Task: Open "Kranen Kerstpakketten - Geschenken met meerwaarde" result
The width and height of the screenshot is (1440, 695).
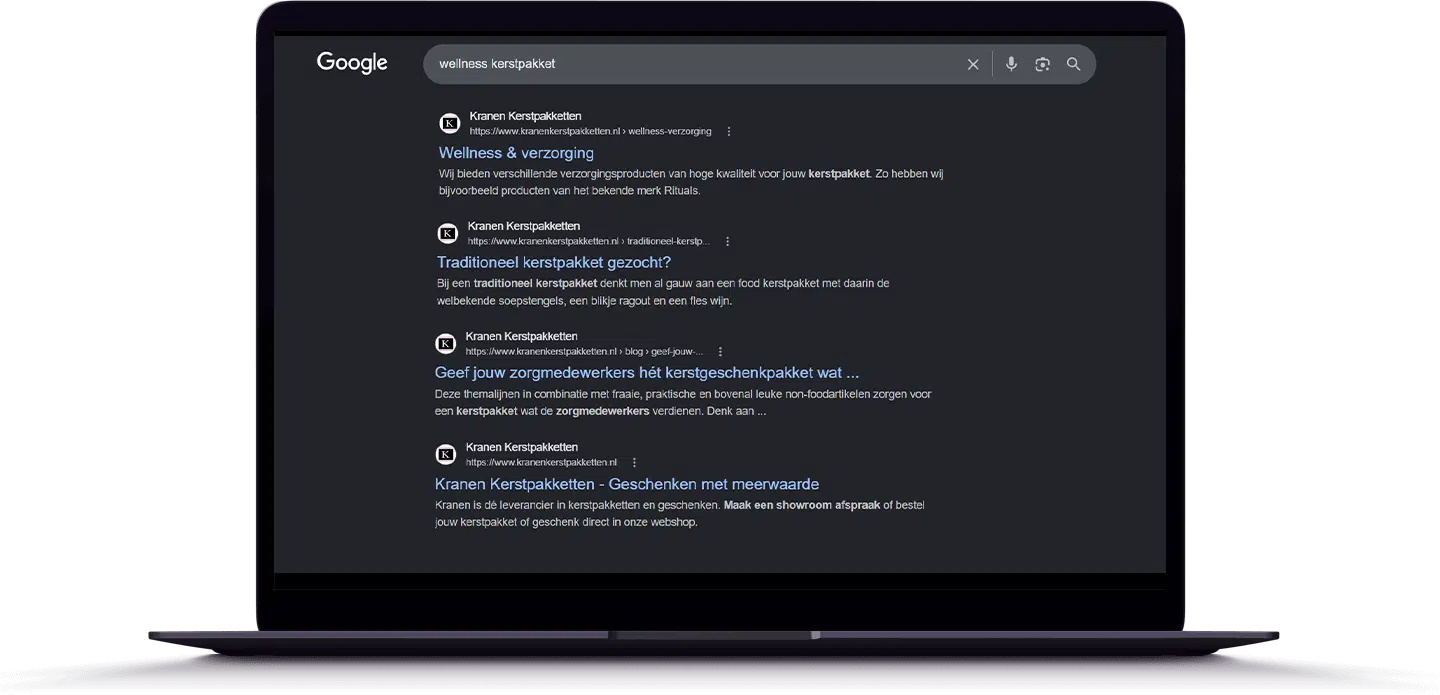Action: tap(627, 484)
